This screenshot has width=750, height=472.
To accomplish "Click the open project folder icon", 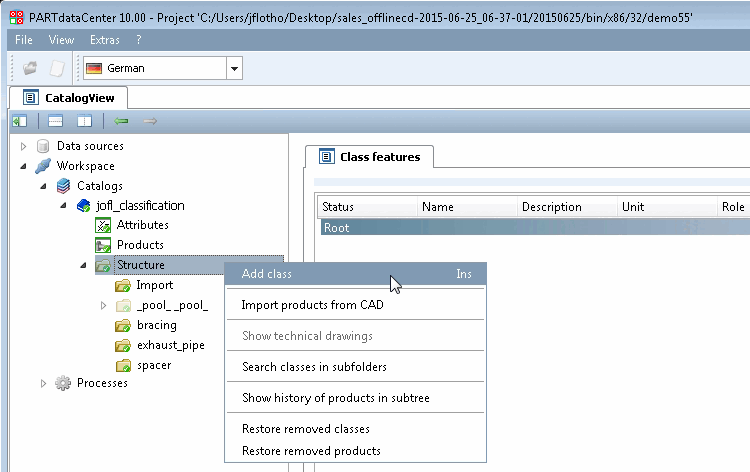I will [31, 68].
